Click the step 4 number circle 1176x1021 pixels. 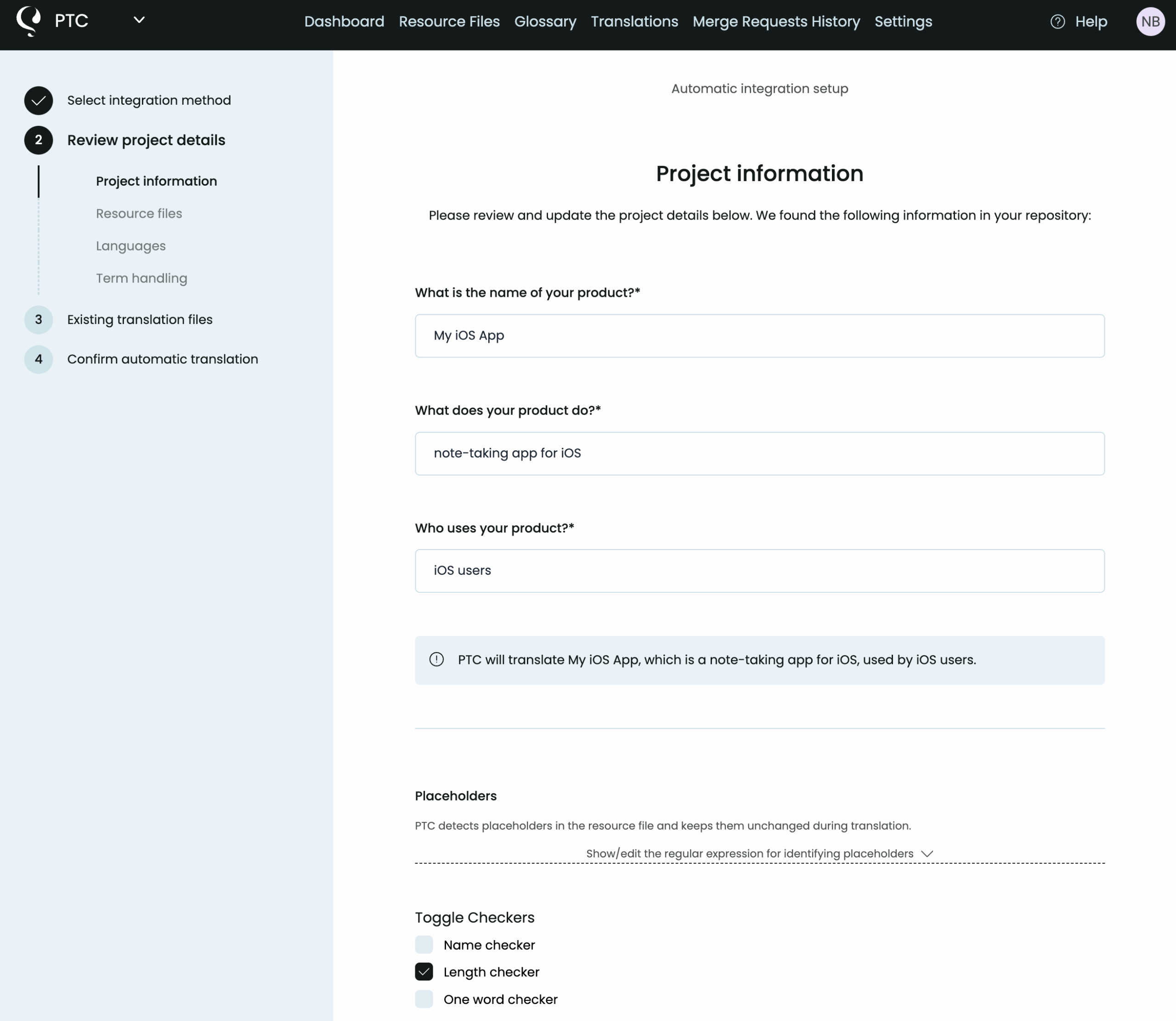click(x=38, y=359)
